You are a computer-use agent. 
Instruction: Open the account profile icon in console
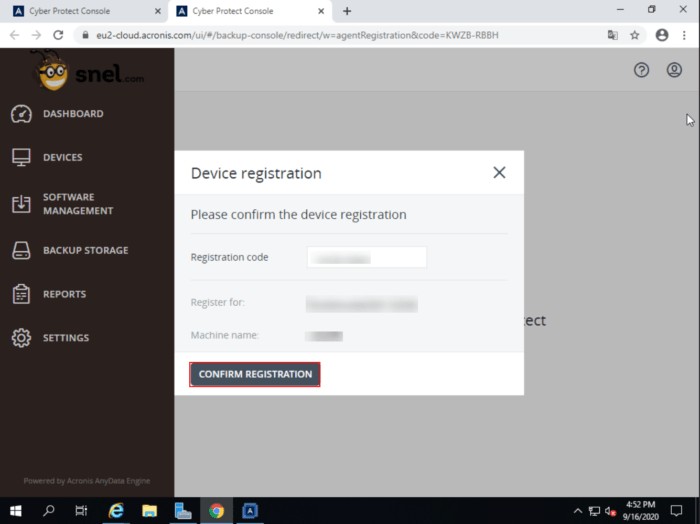click(674, 70)
